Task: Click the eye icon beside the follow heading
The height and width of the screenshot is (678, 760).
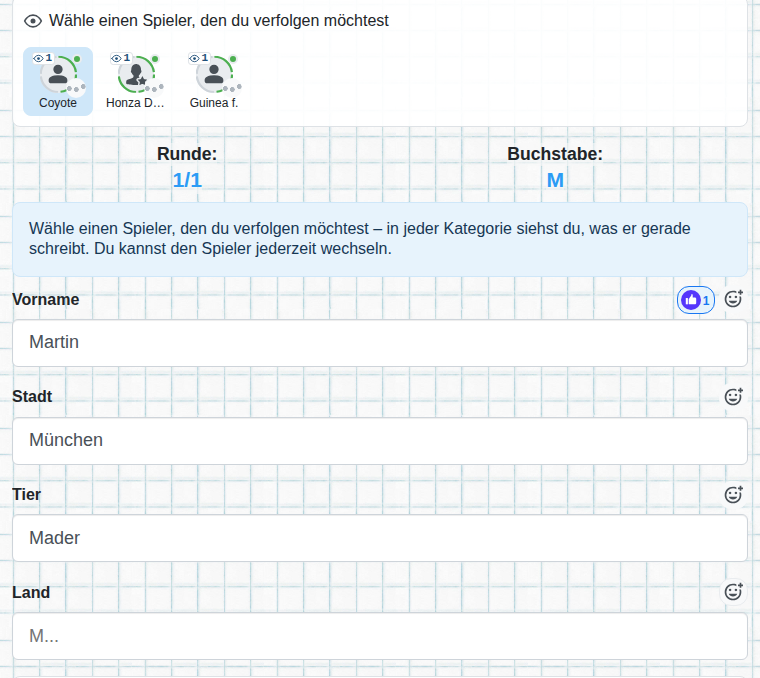Action: pyautogui.click(x=33, y=21)
